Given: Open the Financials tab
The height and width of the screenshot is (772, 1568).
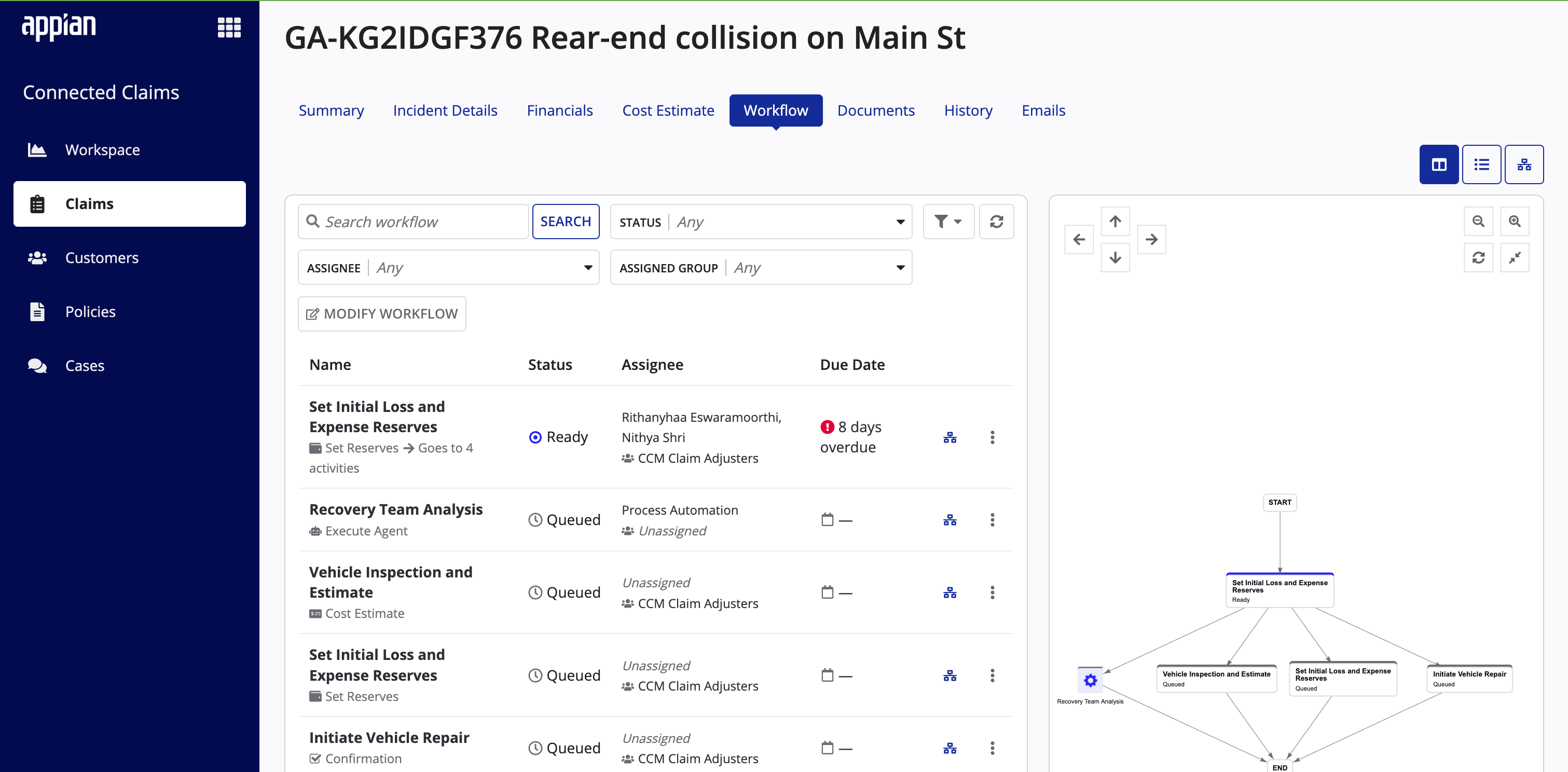Looking at the screenshot, I should 559,111.
